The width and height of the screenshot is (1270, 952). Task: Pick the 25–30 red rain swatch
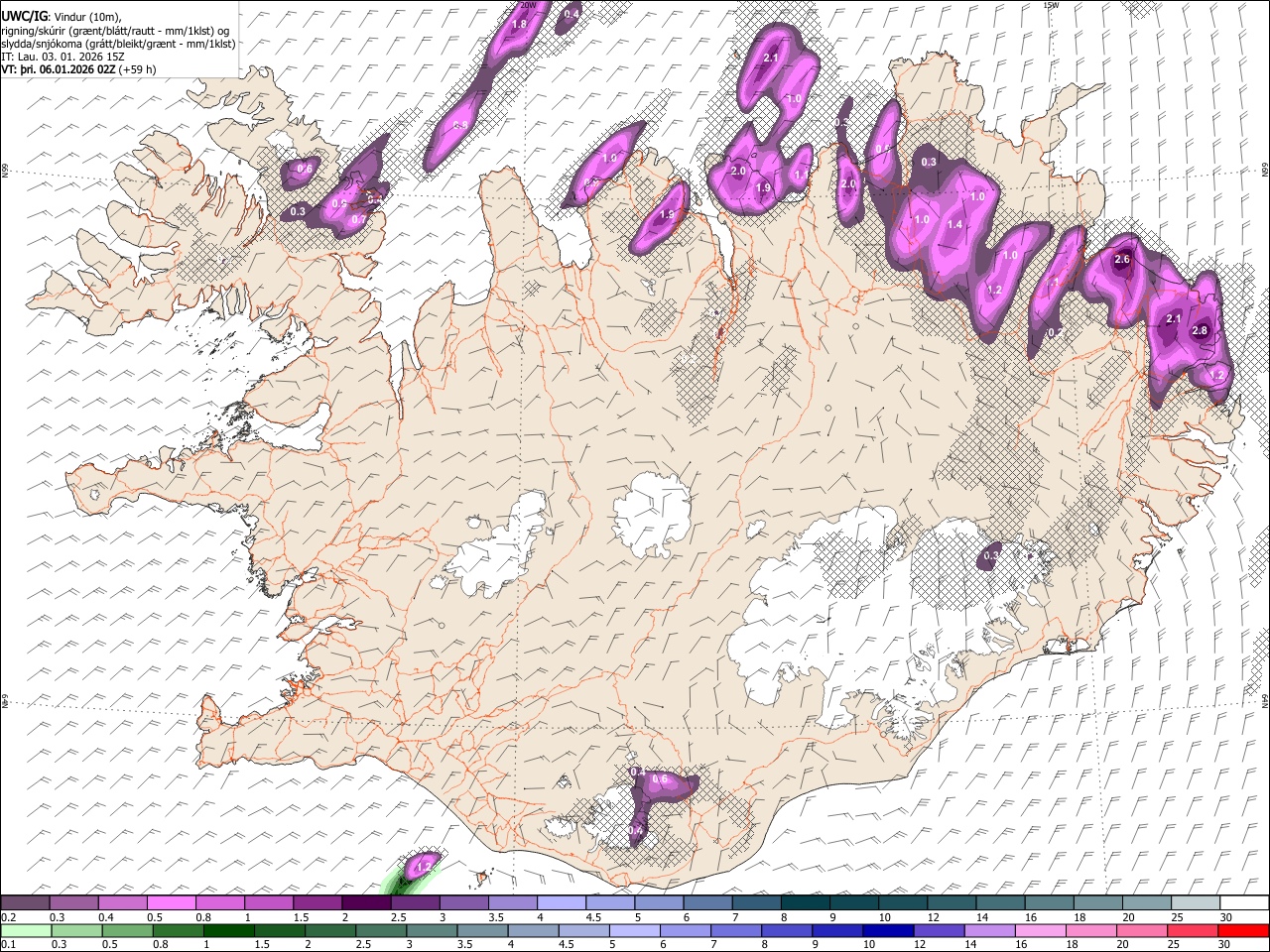[1191, 930]
